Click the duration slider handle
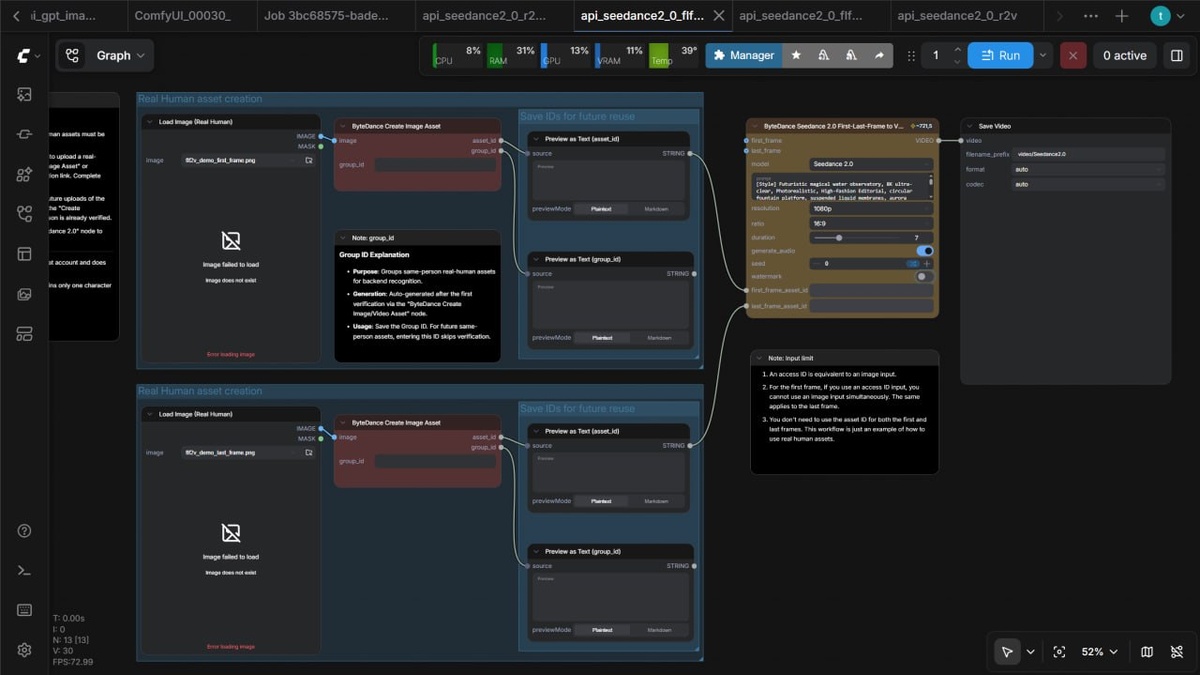1200x675 pixels. point(839,238)
